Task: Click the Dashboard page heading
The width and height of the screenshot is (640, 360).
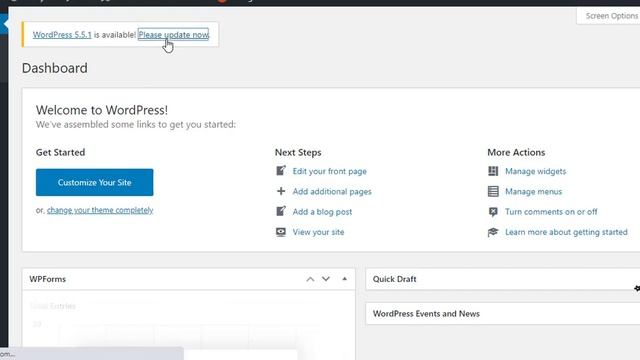Action: (55, 68)
